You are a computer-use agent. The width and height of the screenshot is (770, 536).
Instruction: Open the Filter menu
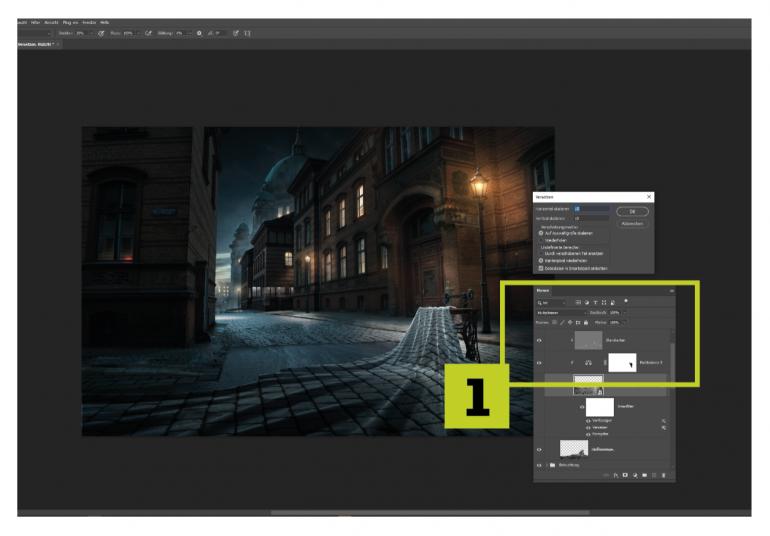35,23
